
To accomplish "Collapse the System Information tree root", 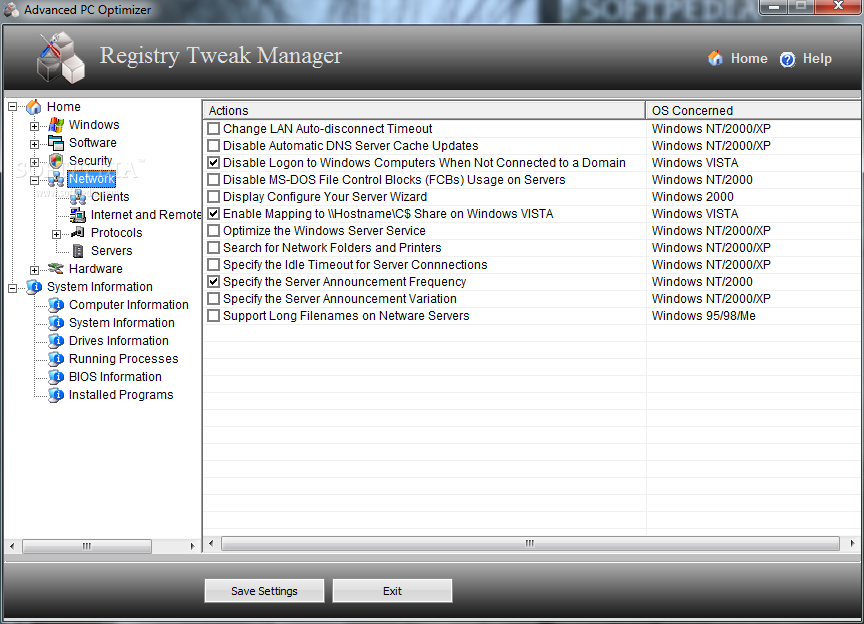I will coord(12,288).
